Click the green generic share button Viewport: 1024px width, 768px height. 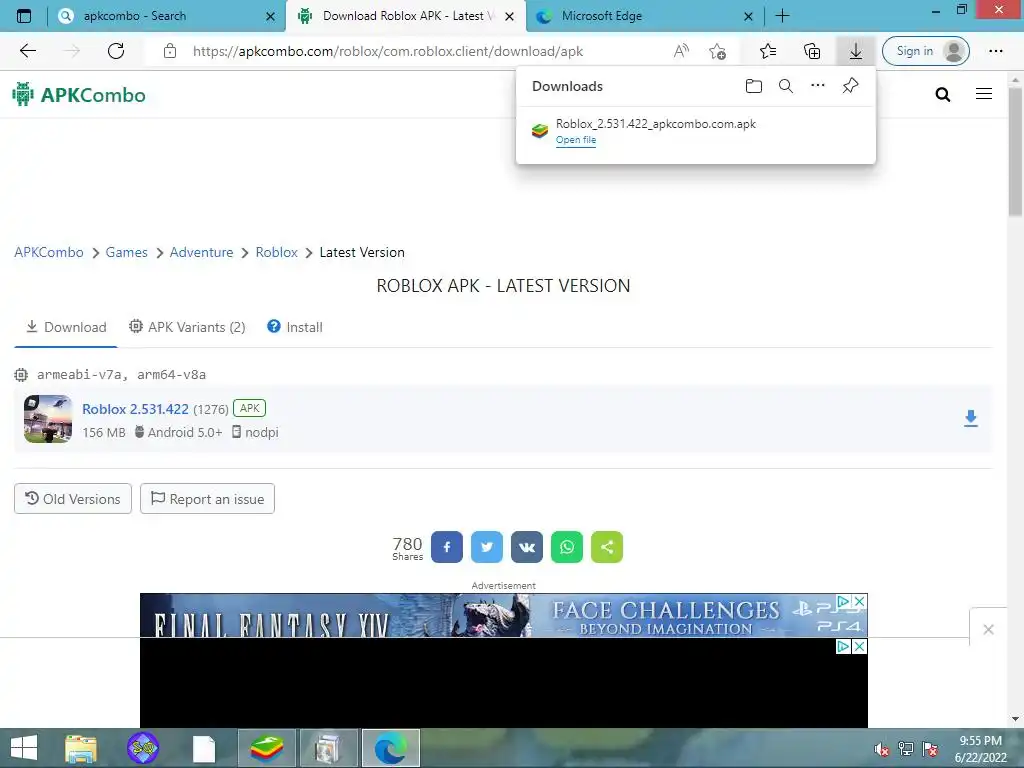point(607,547)
